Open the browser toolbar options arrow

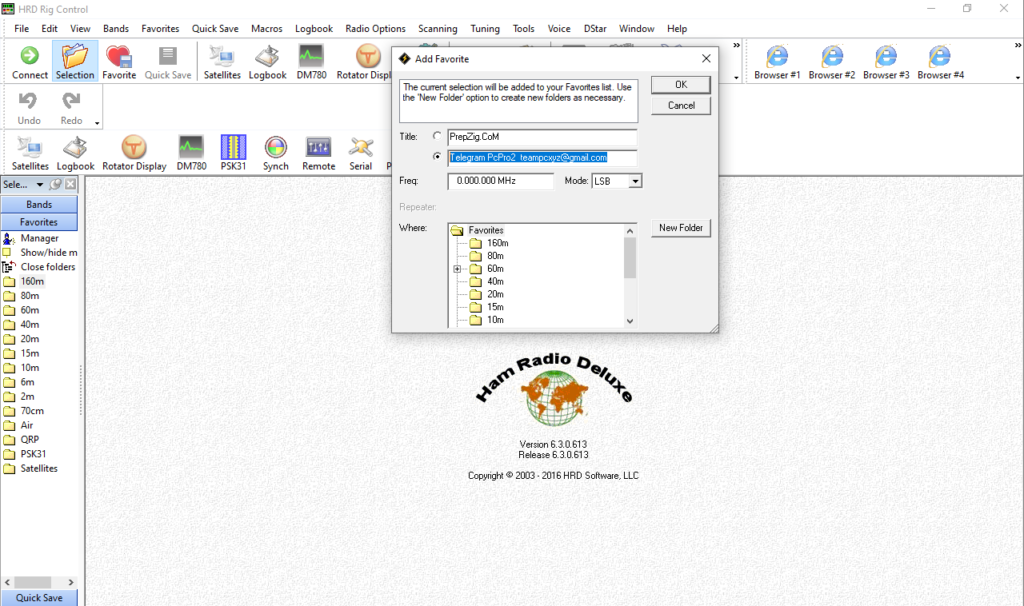pos(1017,78)
